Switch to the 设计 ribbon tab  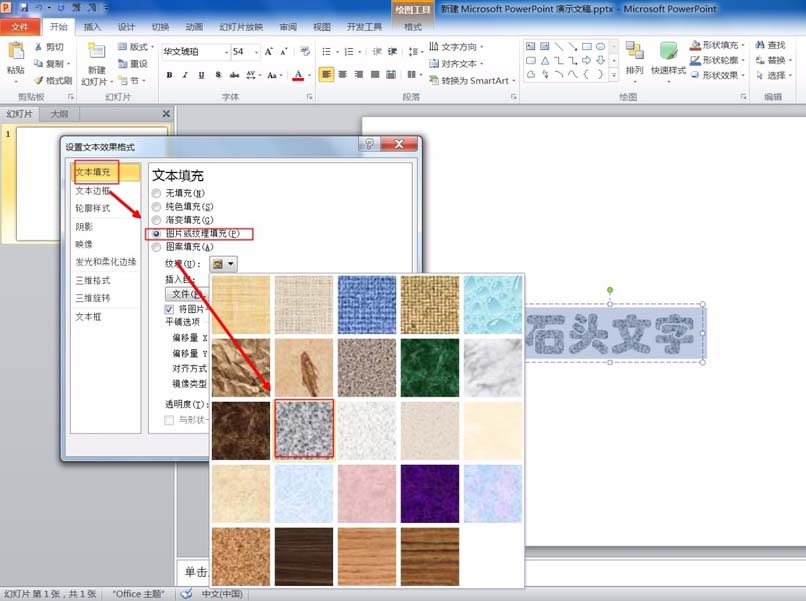(x=128, y=27)
